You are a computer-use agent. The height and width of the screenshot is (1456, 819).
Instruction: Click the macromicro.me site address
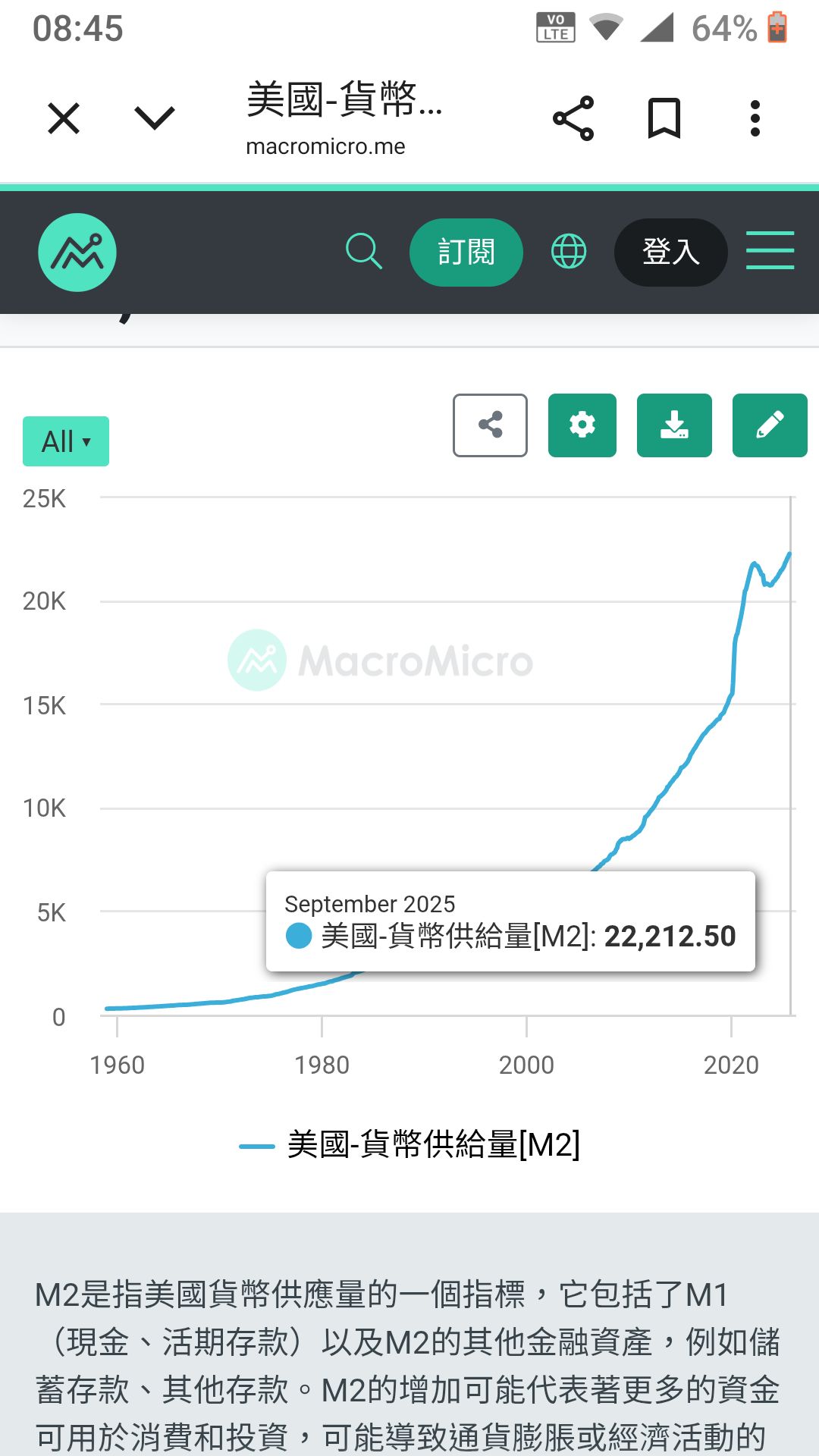pyautogui.click(x=326, y=146)
